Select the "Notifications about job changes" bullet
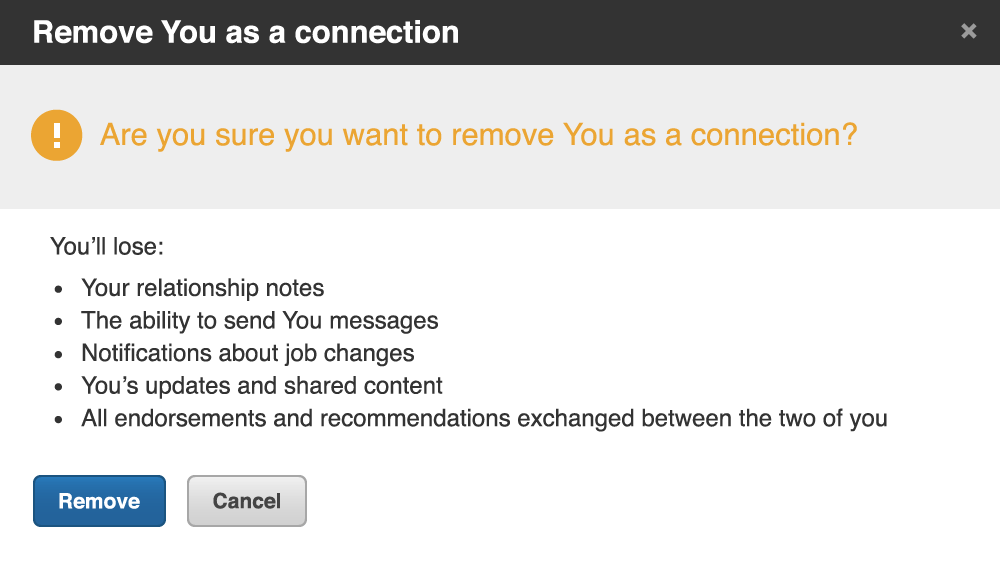This screenshot has width=1000, height=576. pos(248,353)
